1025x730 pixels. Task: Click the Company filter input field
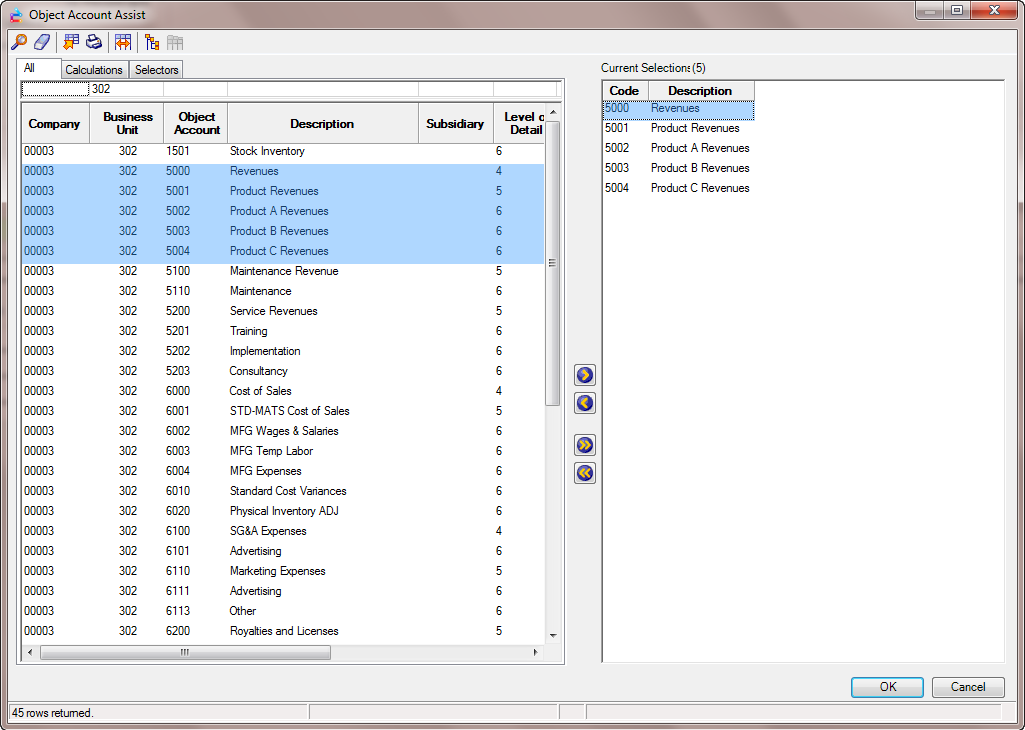55,89
